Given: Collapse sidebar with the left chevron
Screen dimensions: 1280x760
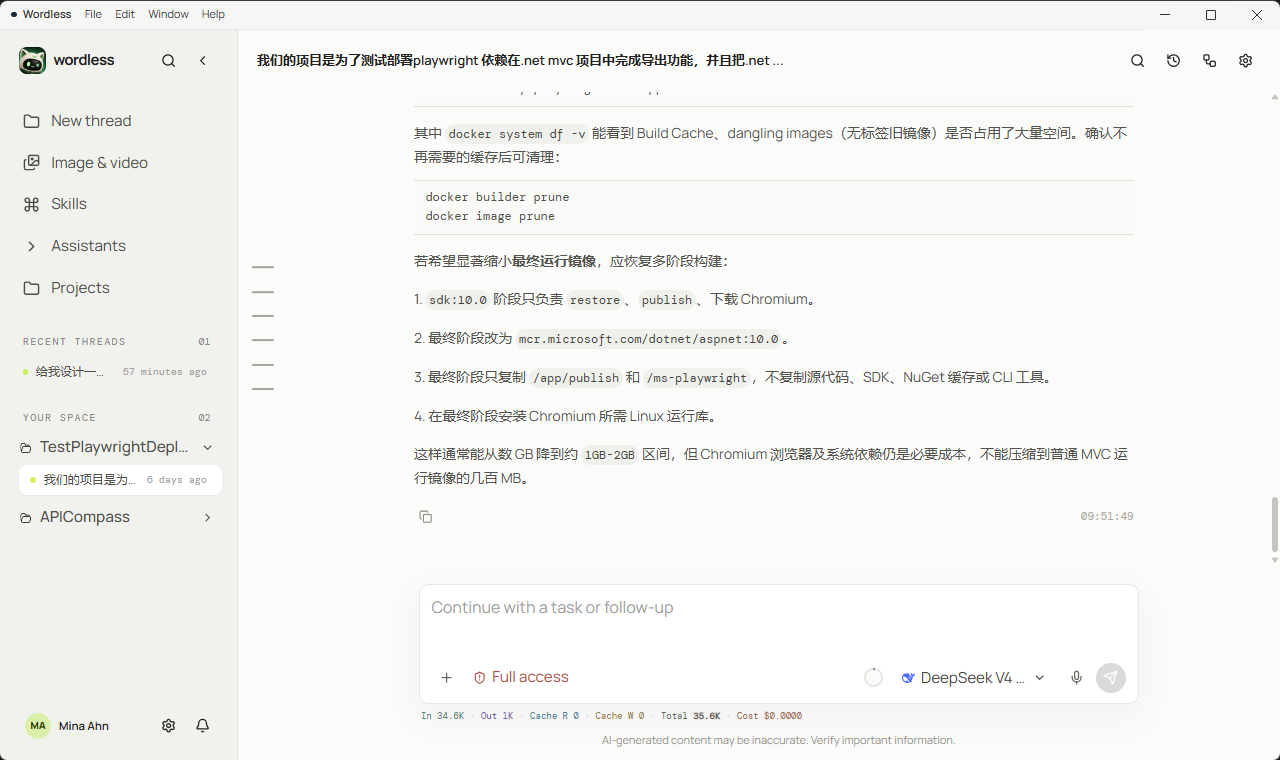Looking at the screenshot, I should [203, 61].
